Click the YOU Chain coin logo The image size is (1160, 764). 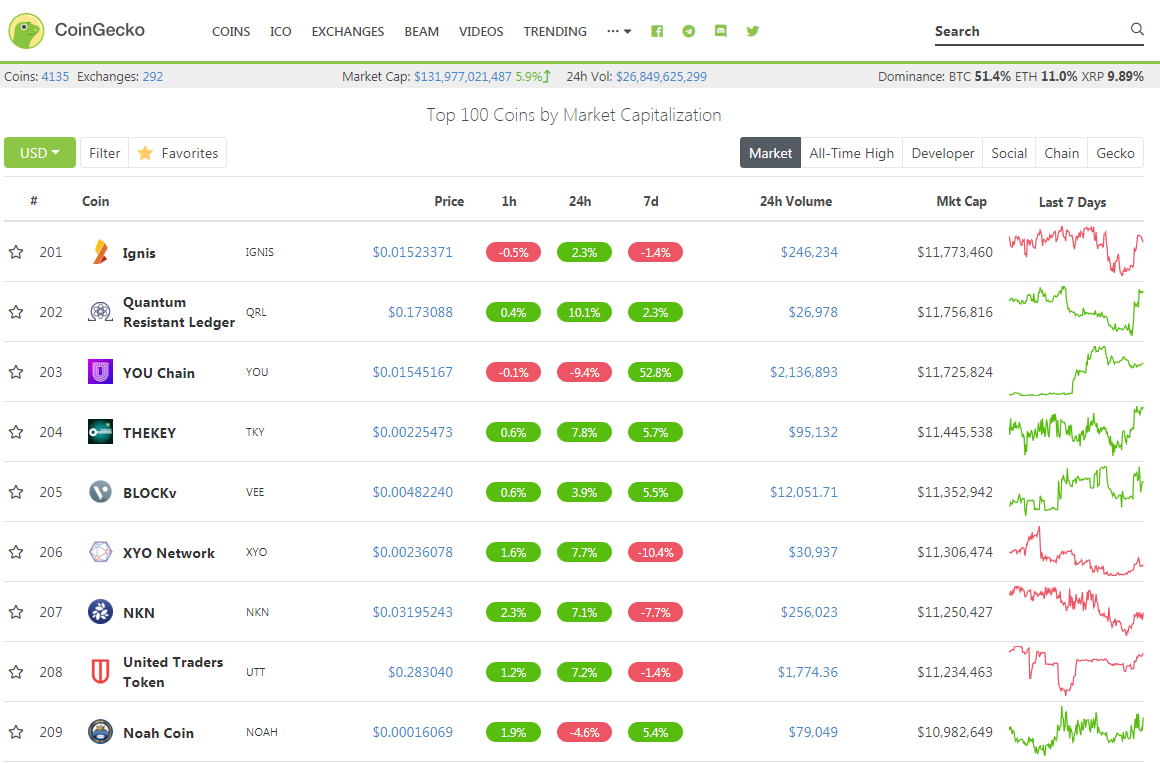click(x=101, y=372)
